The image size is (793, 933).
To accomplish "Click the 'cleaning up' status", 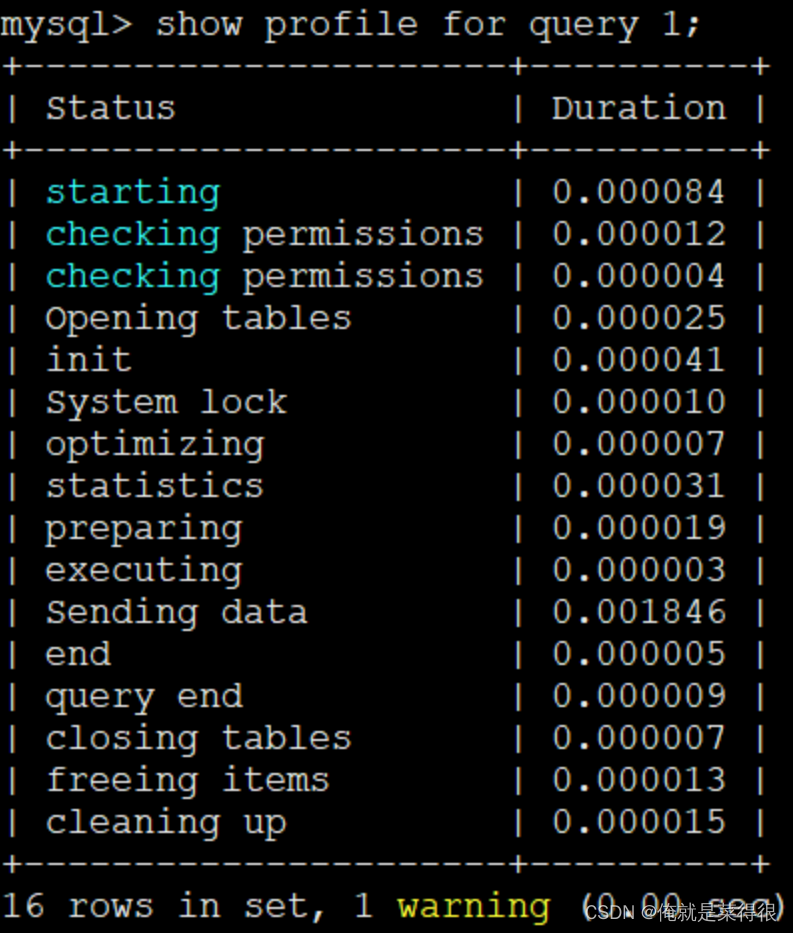I will click(166, 824).
